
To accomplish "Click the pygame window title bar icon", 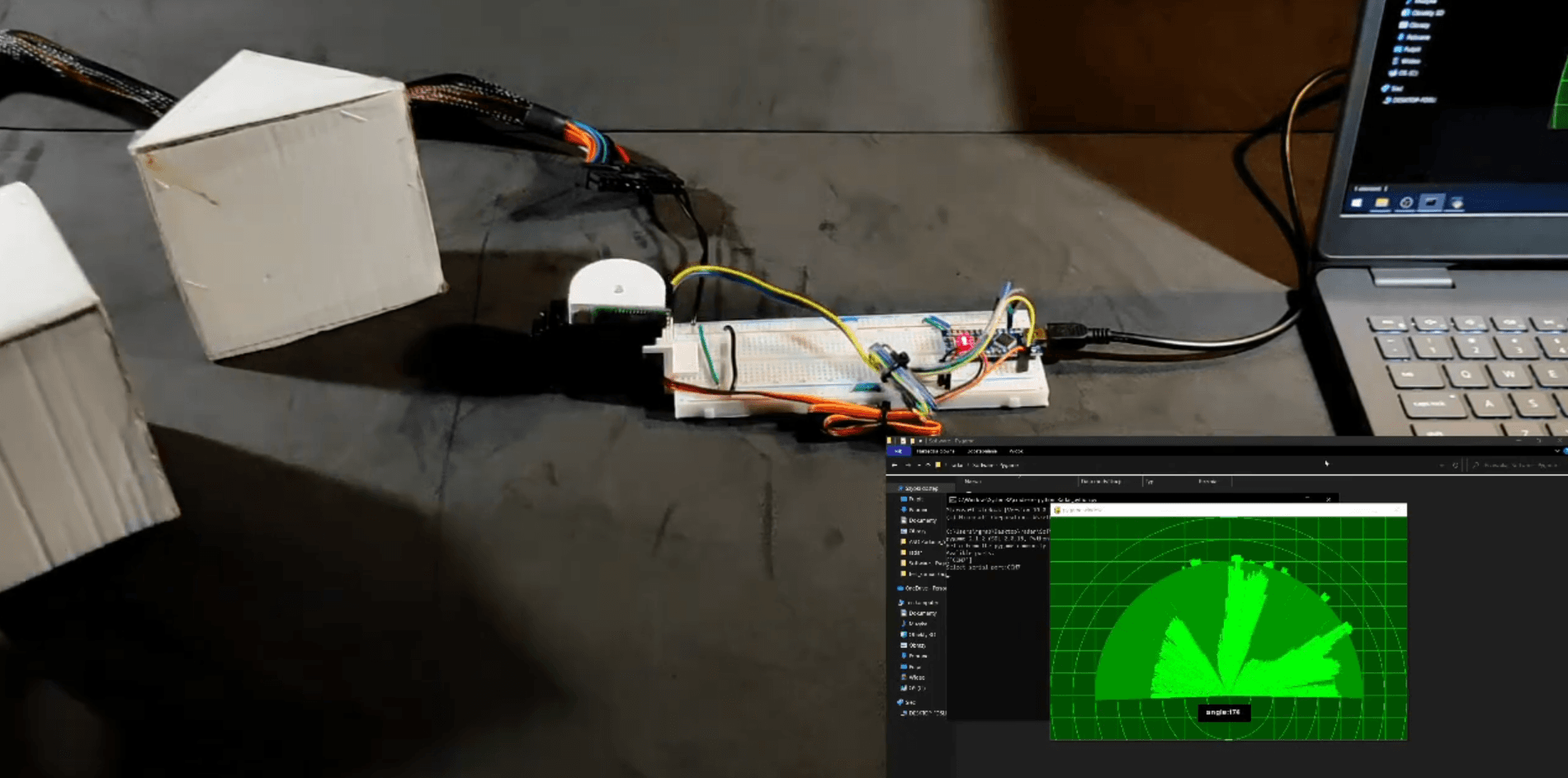I will (x=1057, y=510).
